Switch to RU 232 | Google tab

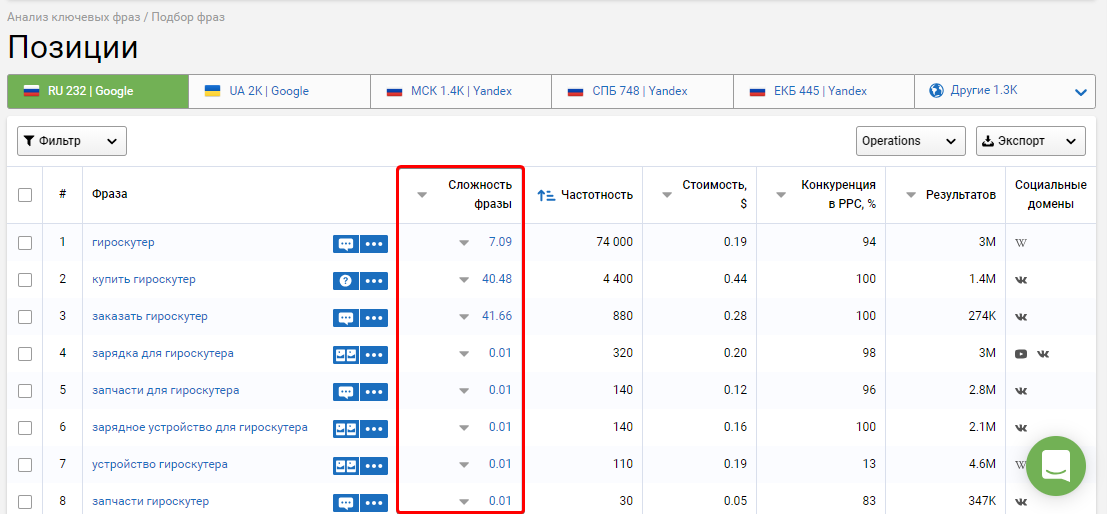coord(98,91)
